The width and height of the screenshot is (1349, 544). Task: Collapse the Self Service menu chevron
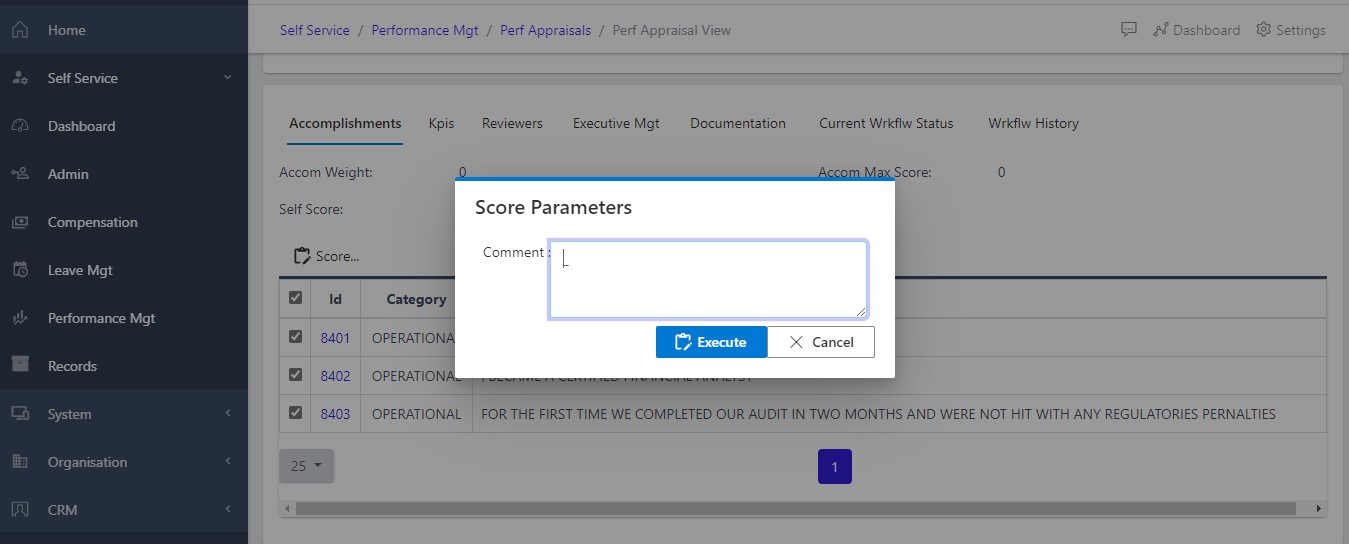228,78
